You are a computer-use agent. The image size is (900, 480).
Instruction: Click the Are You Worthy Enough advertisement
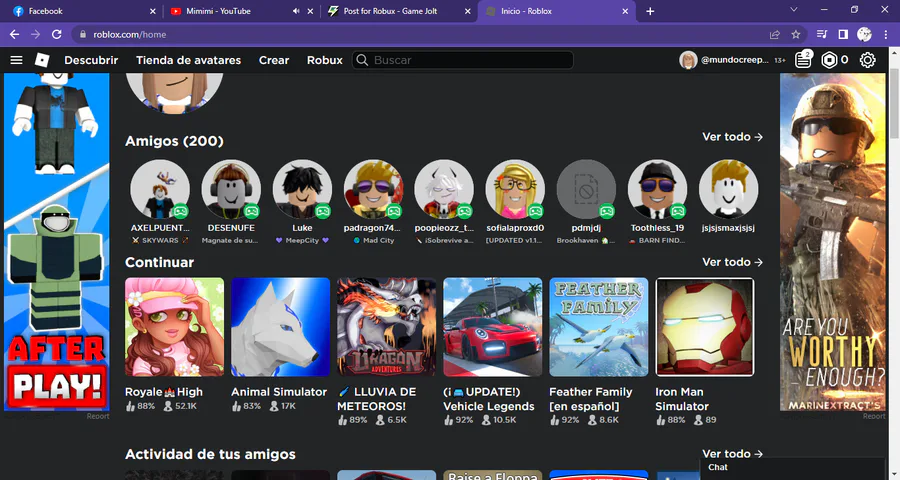coord(832,242)
